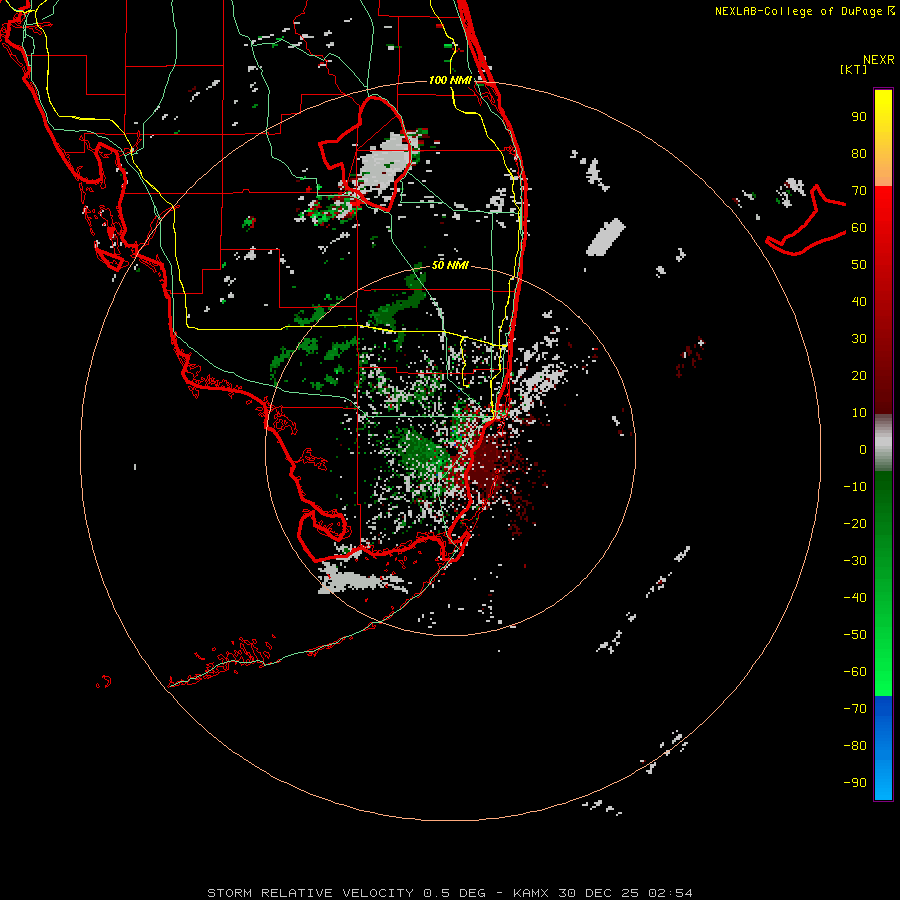Click the 50 value on the velocity scale
This screenshot has height=900, width=900.
pos(859,265)
